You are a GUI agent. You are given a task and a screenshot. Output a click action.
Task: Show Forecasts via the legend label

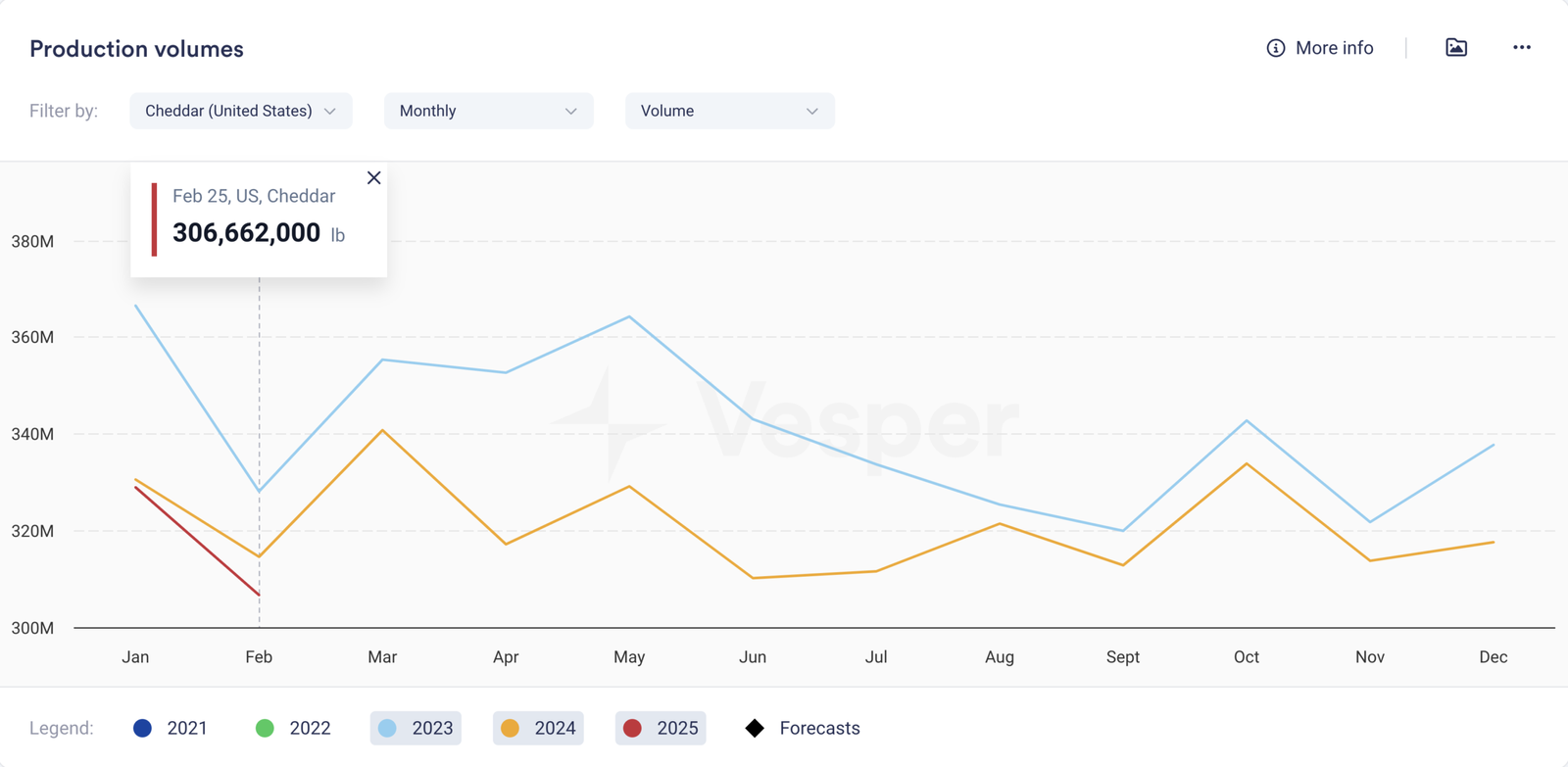pos(819,728)
